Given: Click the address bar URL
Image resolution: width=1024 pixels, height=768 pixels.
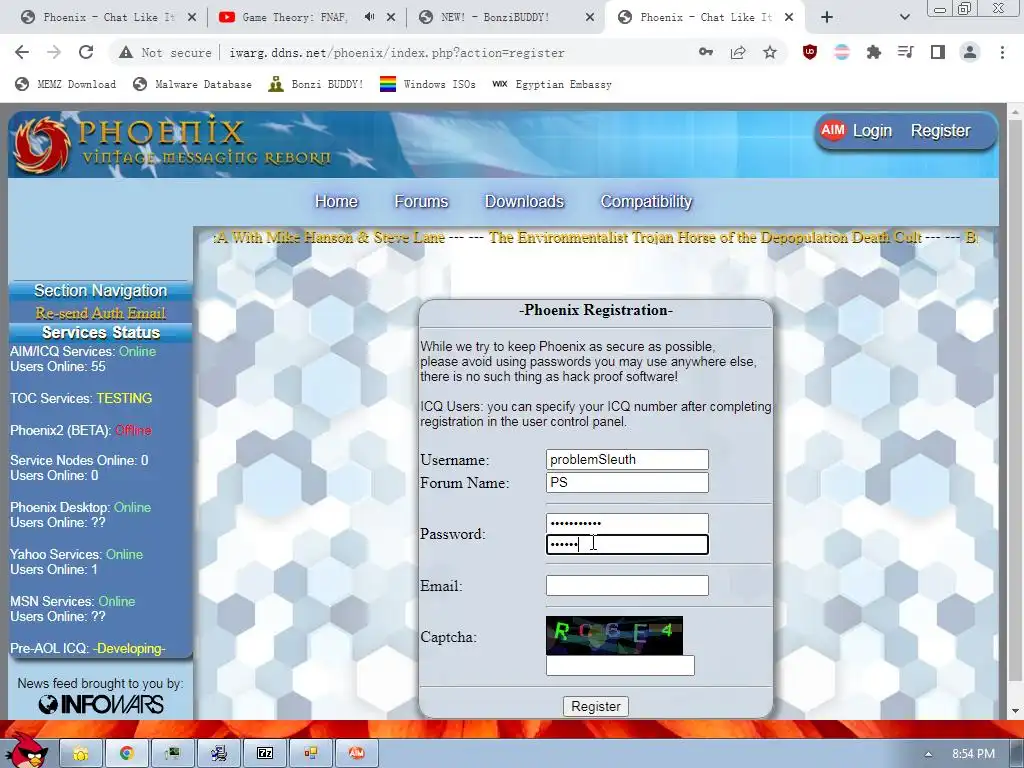Looking at the screenshot, I should [396, 53].
